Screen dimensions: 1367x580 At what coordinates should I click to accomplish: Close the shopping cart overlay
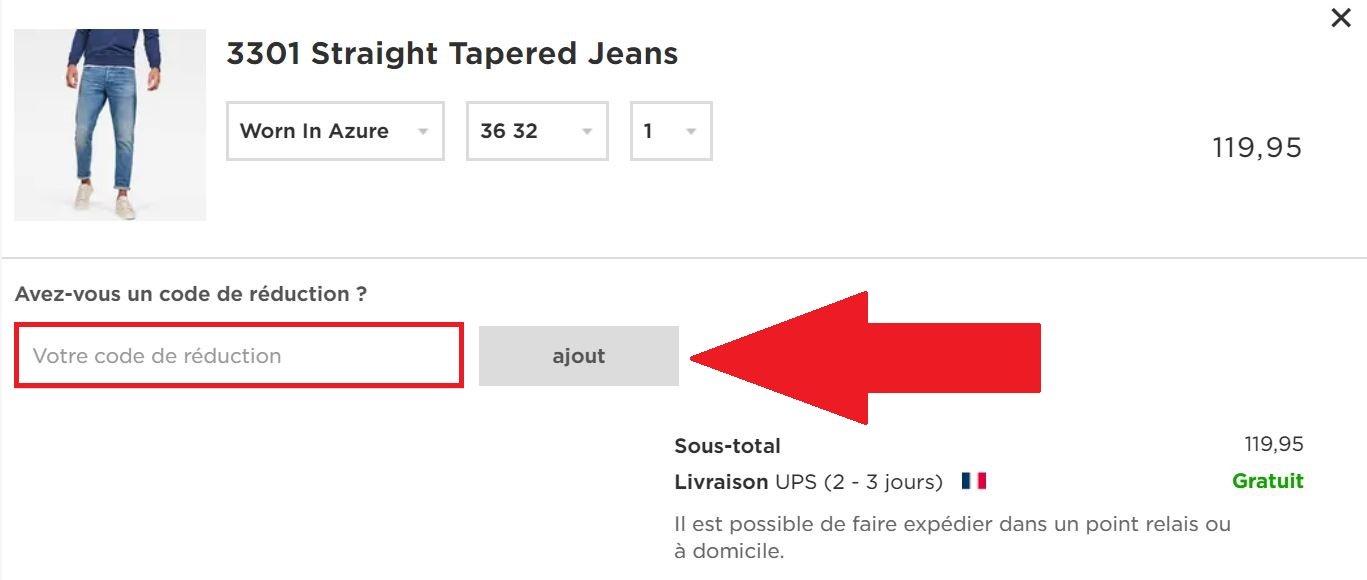pyautogui.click(x=1341, y=17)
